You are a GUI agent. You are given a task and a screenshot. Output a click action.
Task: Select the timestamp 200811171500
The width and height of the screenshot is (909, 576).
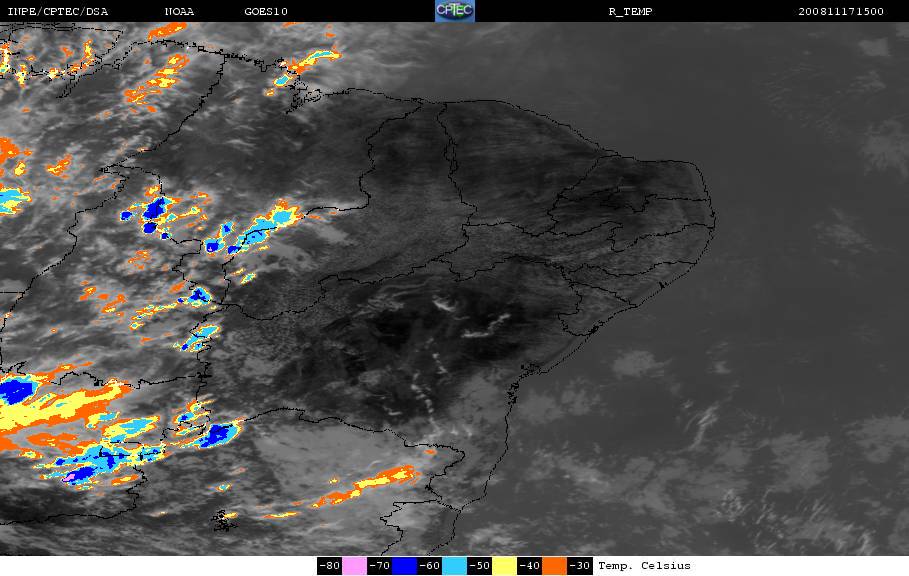[841, 12]
